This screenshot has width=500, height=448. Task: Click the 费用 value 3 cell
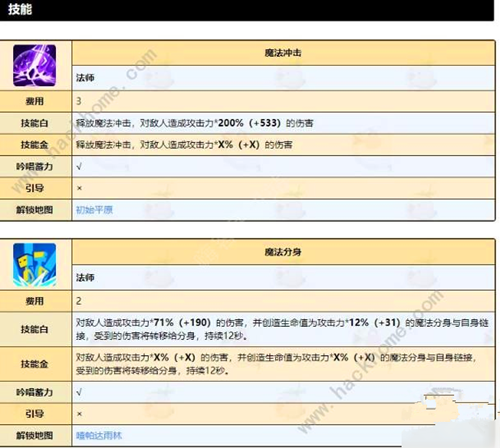283,101
